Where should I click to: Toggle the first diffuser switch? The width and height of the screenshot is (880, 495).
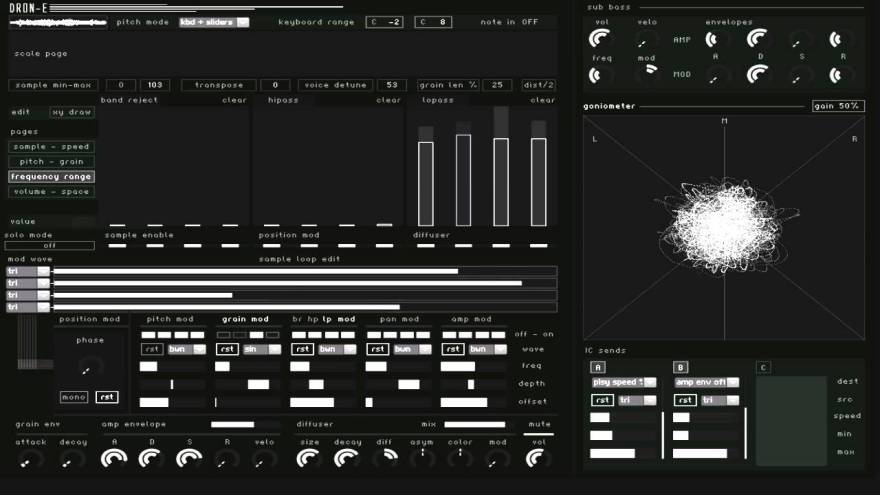pyautogui.click(x=426, y=245)
